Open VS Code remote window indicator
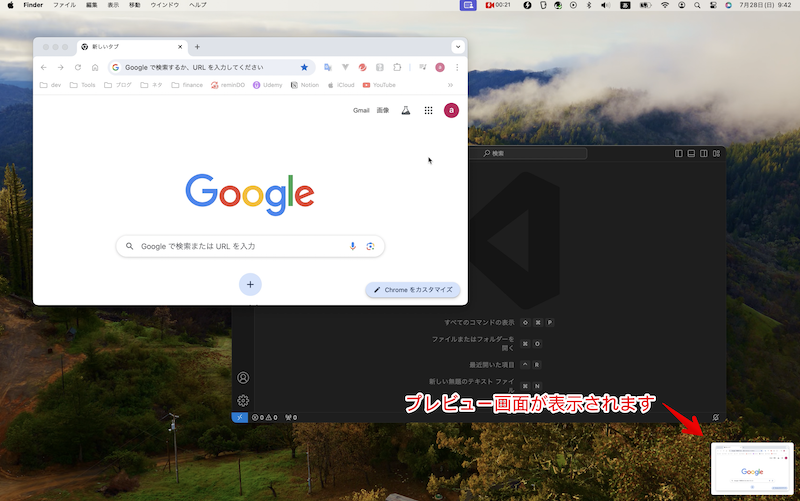The image size is (800, 501). pyautogui.click(x=240, y=417)
